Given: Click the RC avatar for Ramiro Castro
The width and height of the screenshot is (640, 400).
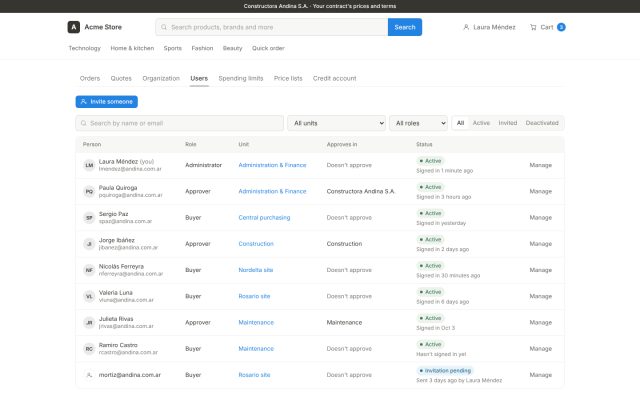Looking at the screenshot, I should click(89, 349).
